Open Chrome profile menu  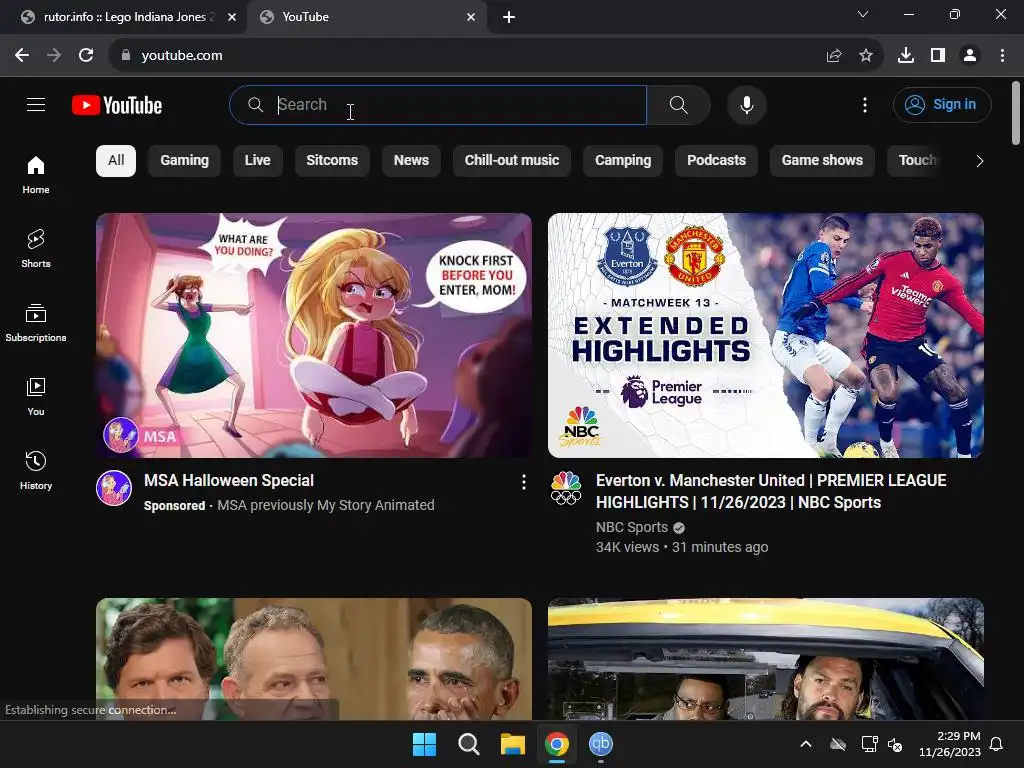(x=970, y=56)
